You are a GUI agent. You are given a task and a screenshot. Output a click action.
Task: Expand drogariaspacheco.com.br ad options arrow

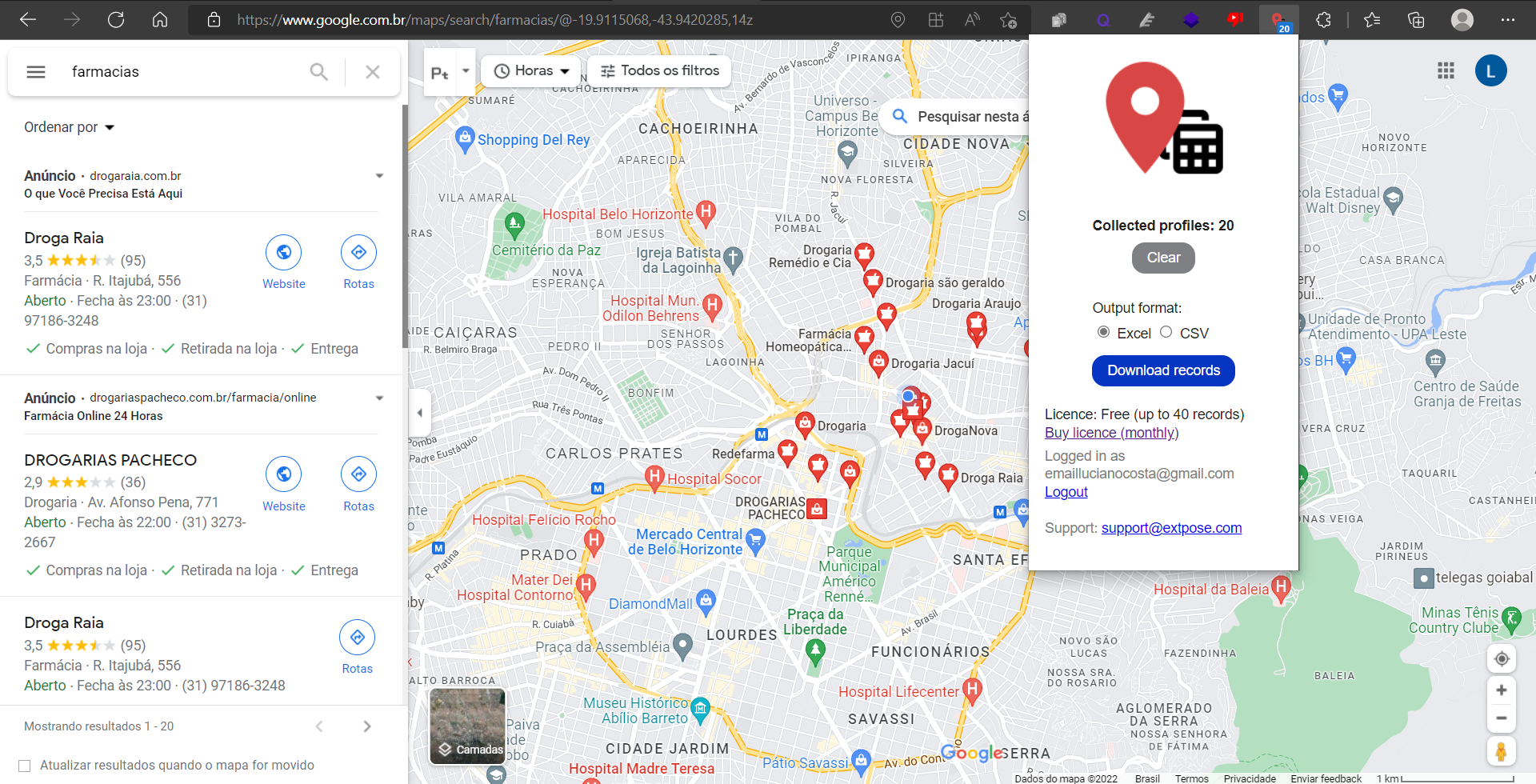click(x=379, y=398)
